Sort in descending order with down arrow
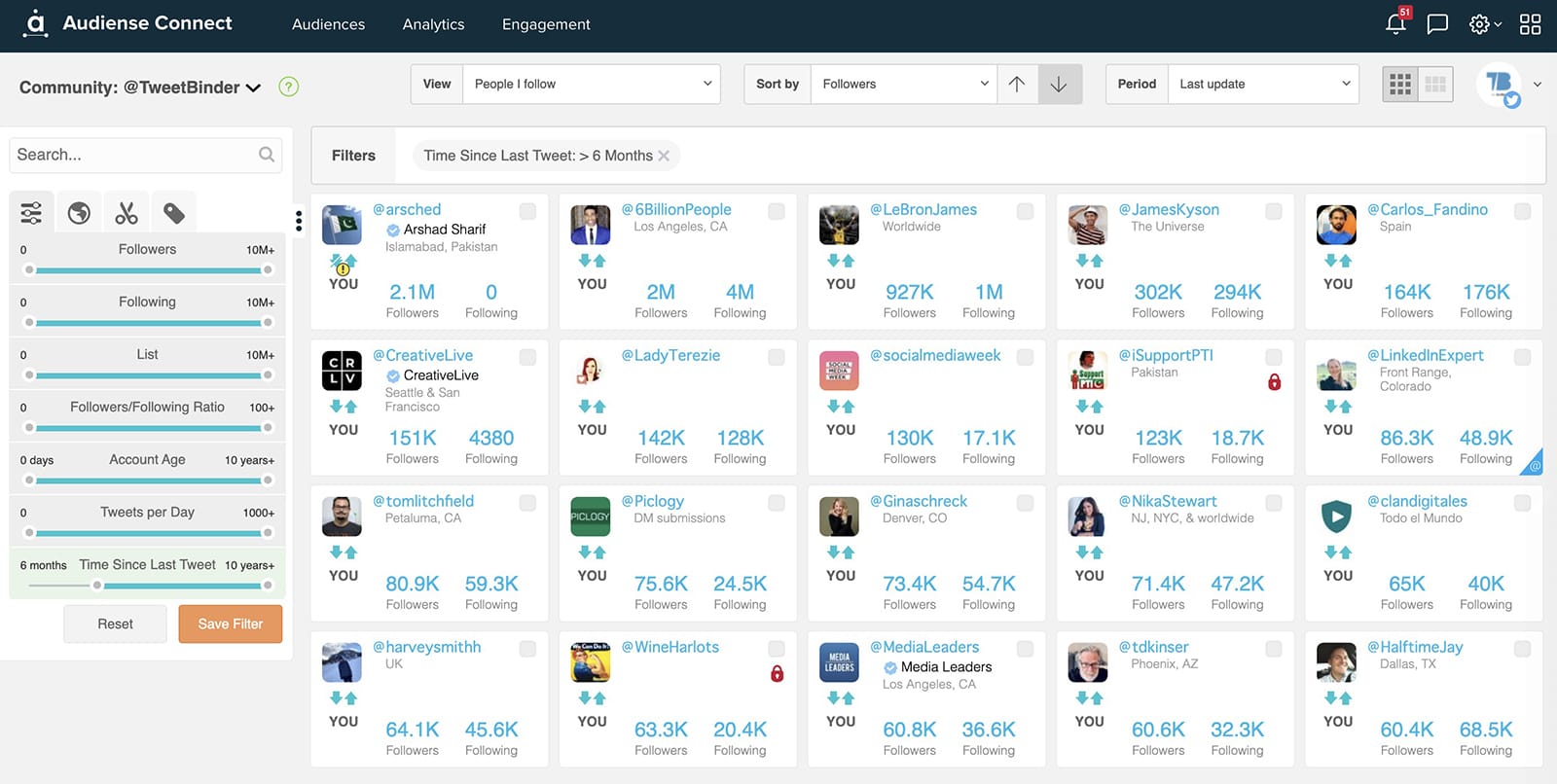Viewport: 1557px width, 784px height. click(x=1060, y=84)
